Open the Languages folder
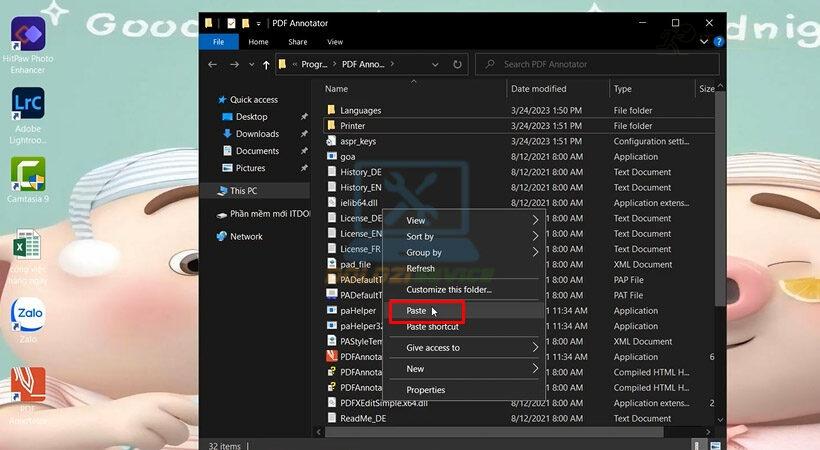Viewport: 820px width, 450px height. [x=360, y=111]
